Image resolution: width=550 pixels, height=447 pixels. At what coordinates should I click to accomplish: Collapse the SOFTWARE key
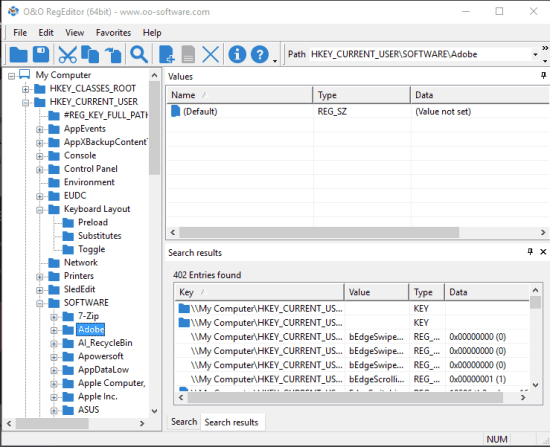pos(40,303)
